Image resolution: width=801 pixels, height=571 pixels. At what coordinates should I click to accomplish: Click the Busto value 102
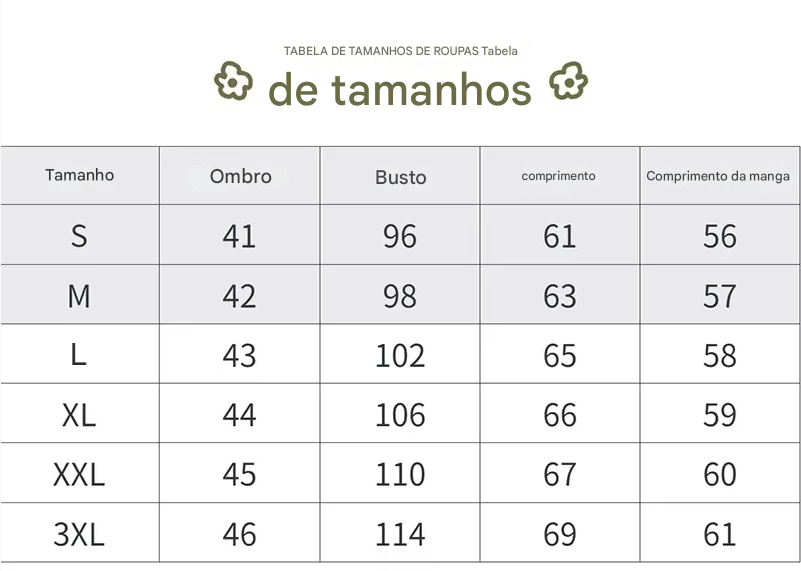point(400,355)
